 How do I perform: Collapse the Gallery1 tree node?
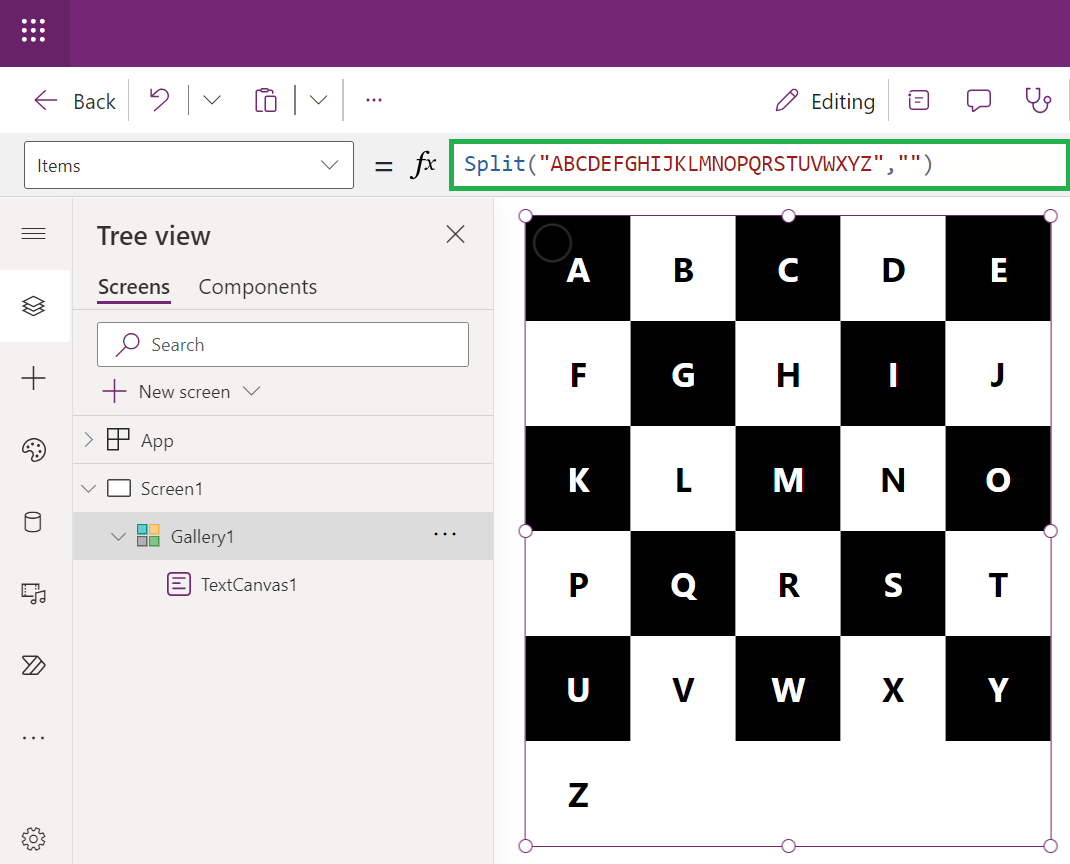pos(118,536)
